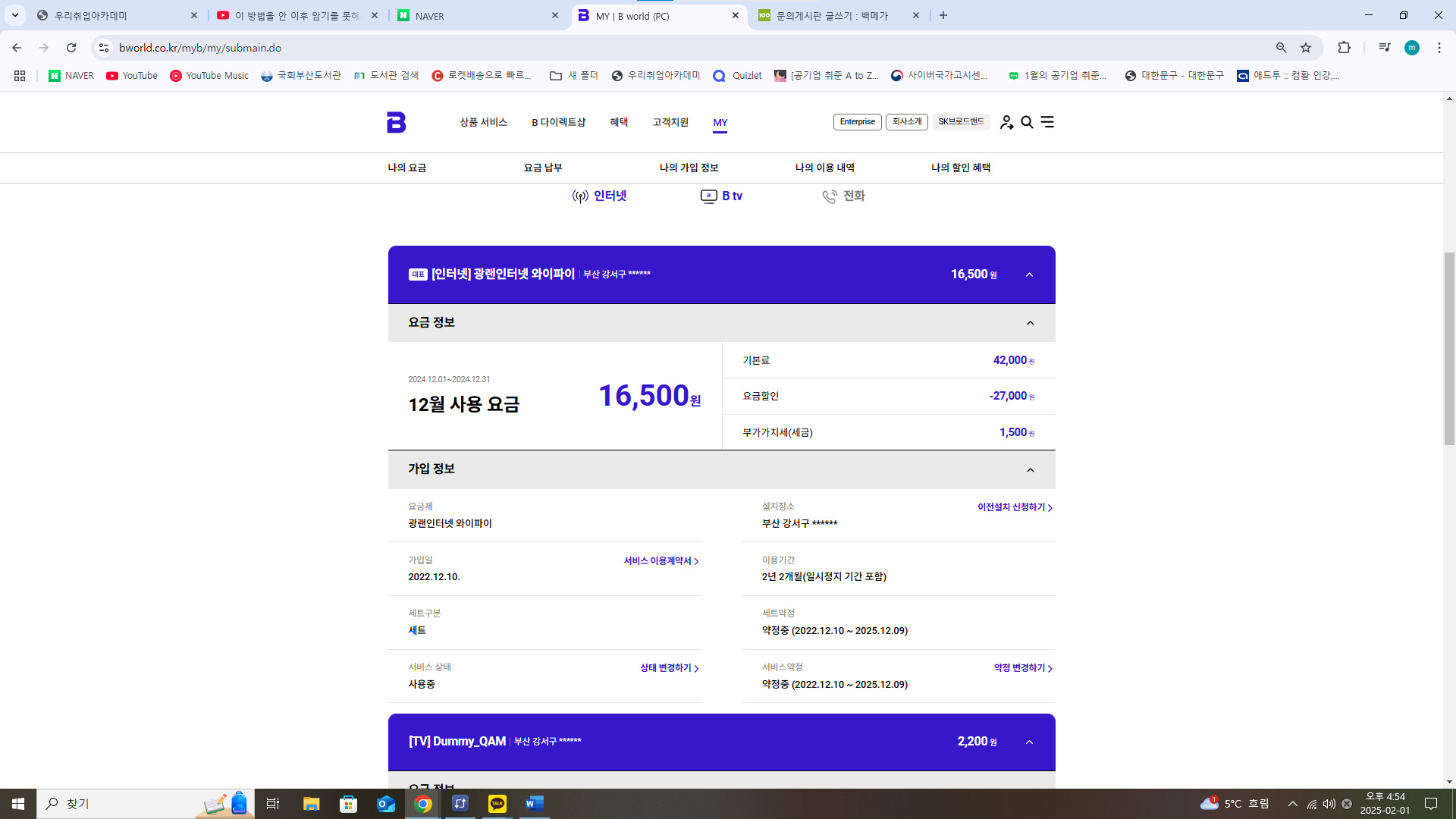Image resolution: width=1456 pixels, height=819 pixels.
Task: Select the 인터넷 service icon tab
Action: pos(599,196)
